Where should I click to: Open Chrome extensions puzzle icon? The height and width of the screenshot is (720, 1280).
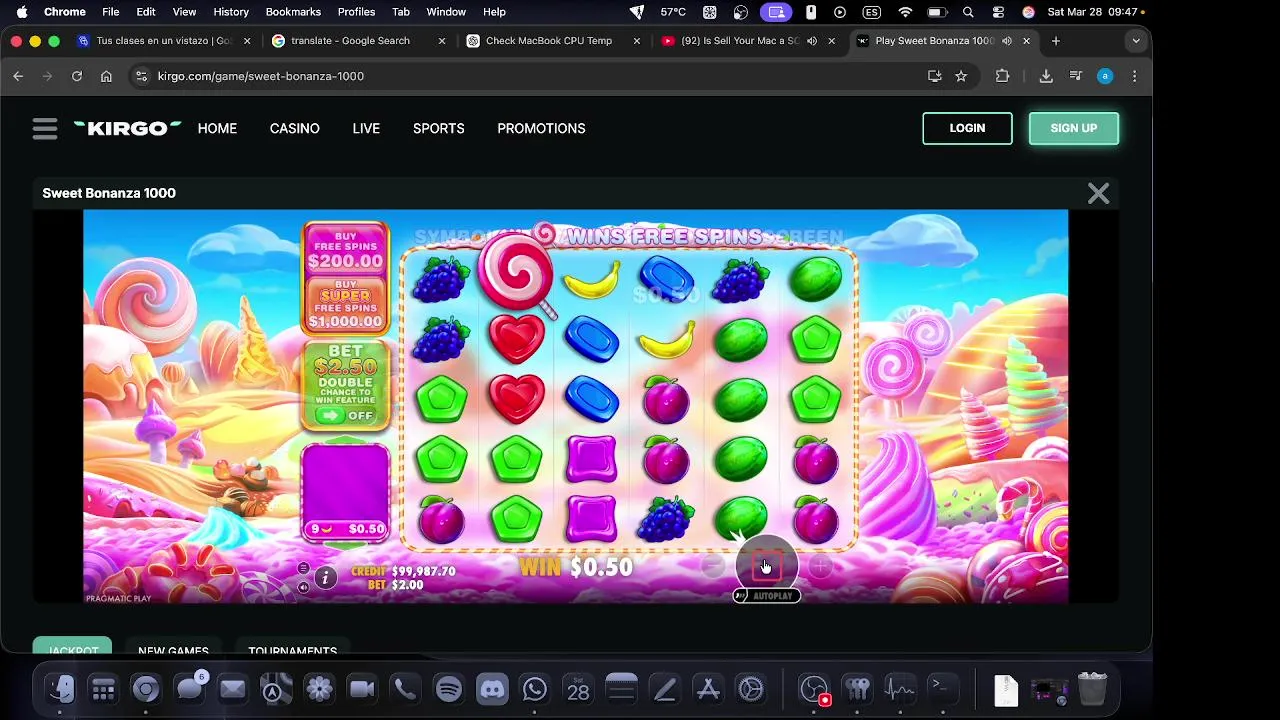(x=1002, y=76)
